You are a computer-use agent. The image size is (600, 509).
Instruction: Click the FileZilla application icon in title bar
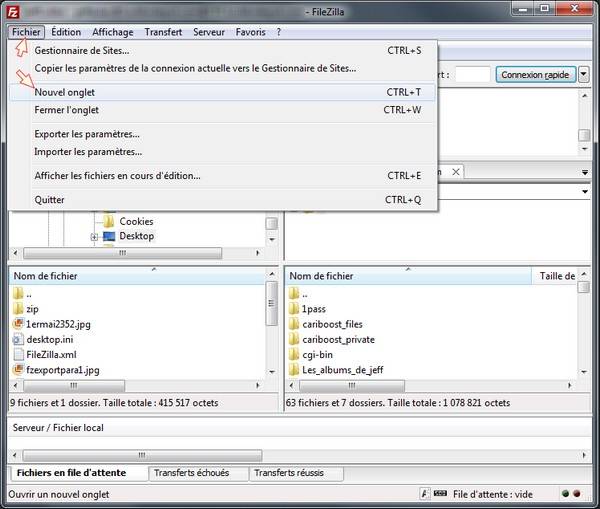(13, 12)
